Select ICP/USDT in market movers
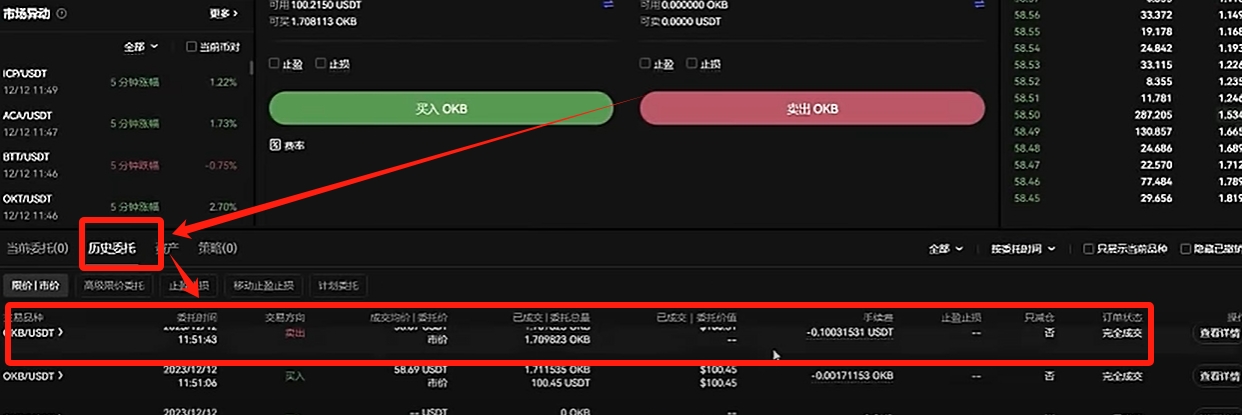This screenshot has height=415, width=1242. click(25, 74)
